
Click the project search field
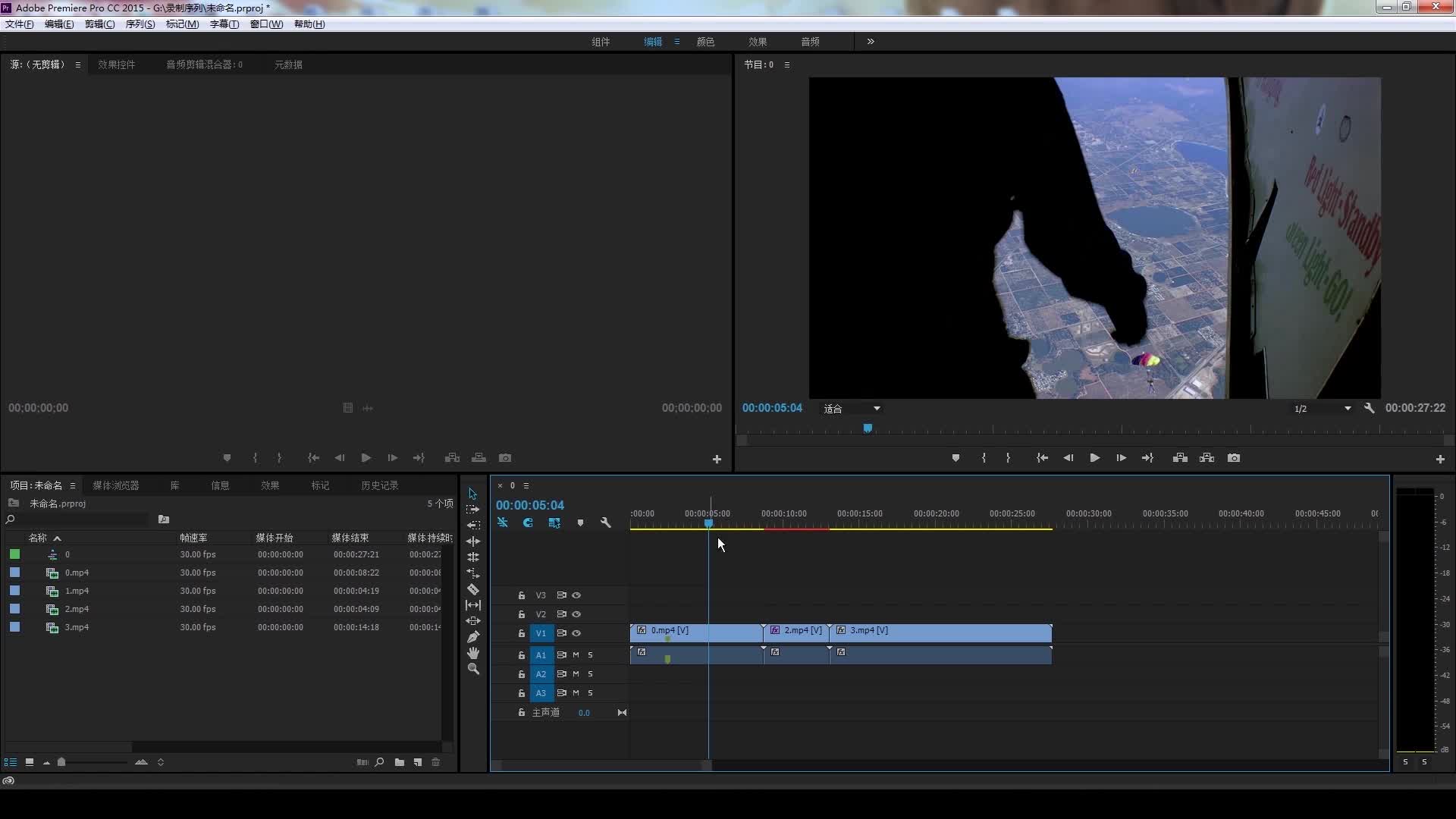(83, 519)
